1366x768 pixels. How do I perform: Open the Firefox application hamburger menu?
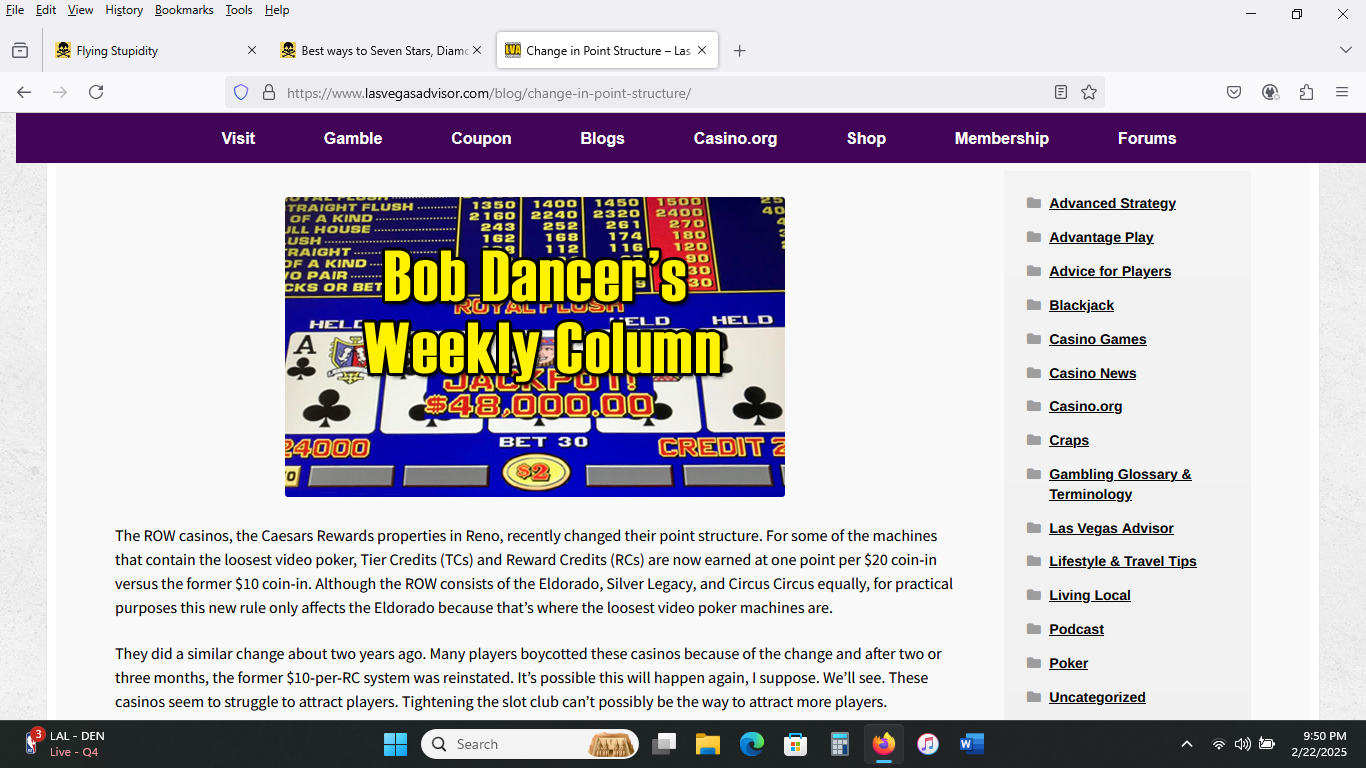pyautogui.click(x=1342, y=92)
